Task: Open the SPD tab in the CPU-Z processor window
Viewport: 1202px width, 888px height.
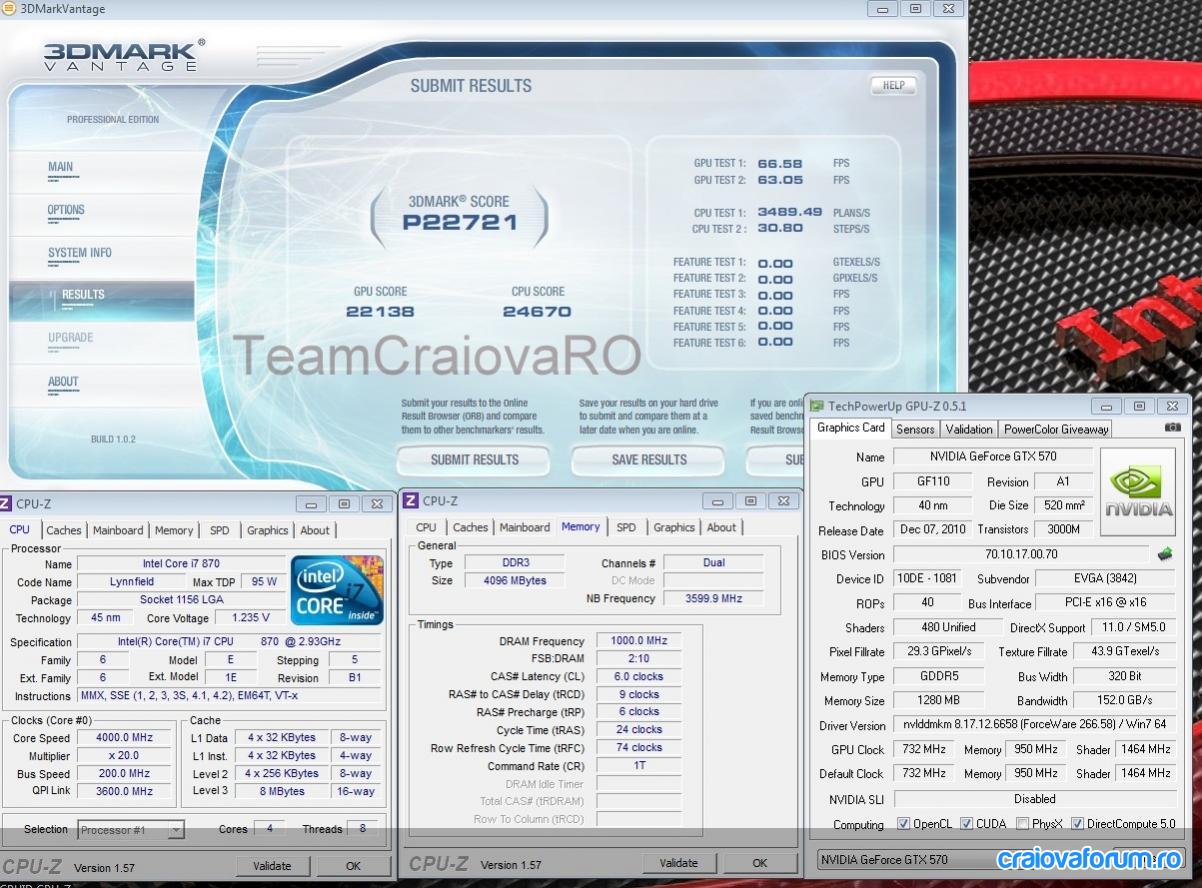Action: tap(219, 530)
